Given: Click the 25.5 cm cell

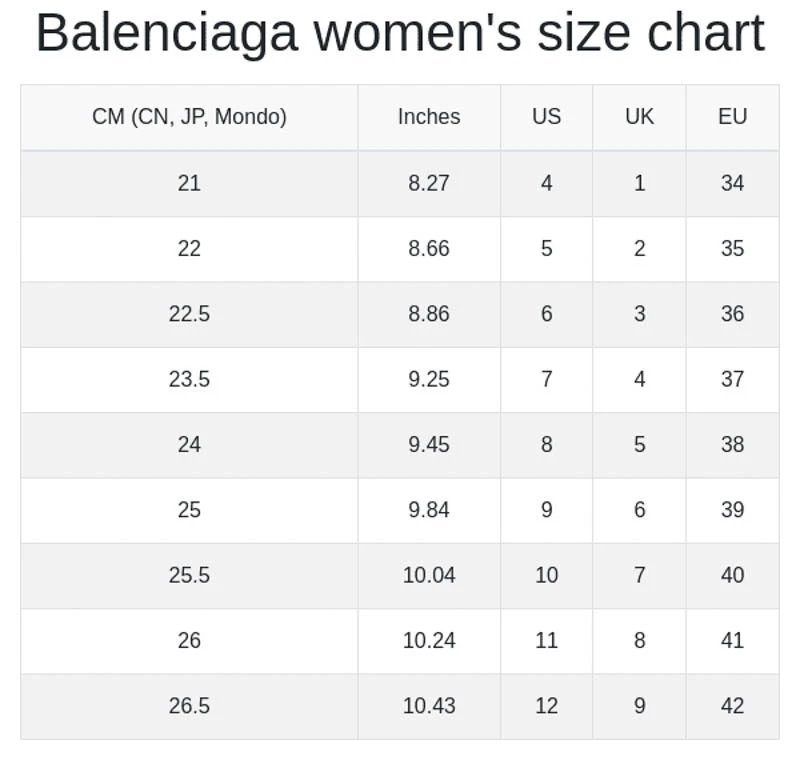Looking at the screenshot, I should coord(189,575).
